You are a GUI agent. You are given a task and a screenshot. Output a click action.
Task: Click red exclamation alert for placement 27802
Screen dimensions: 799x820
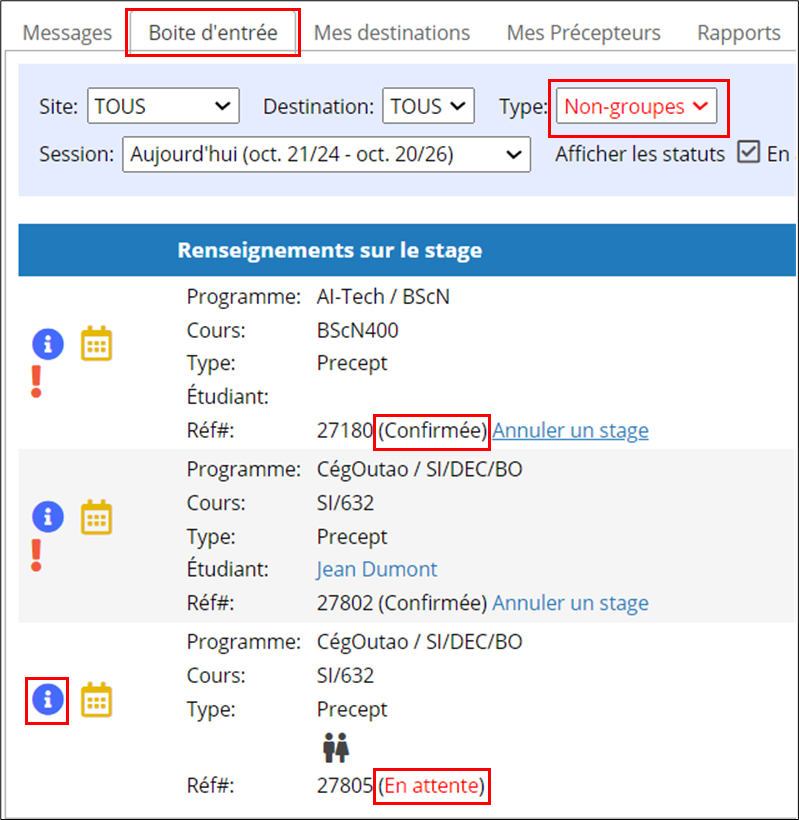pos(36,555)
